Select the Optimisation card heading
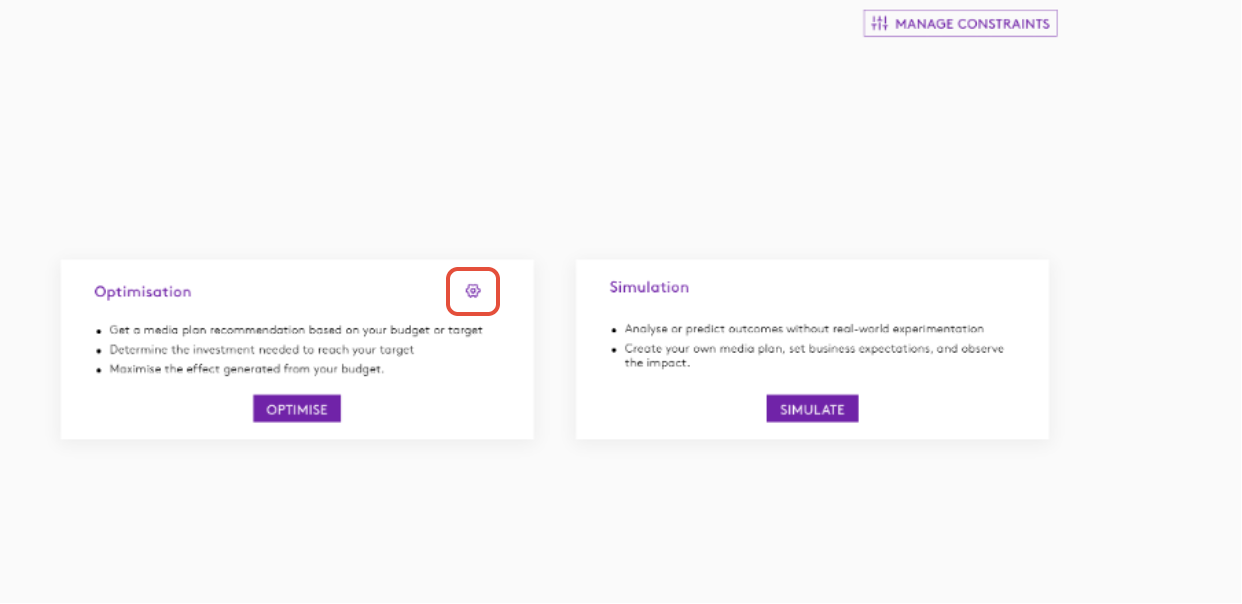1242x604 pixels. coord(142,292)
